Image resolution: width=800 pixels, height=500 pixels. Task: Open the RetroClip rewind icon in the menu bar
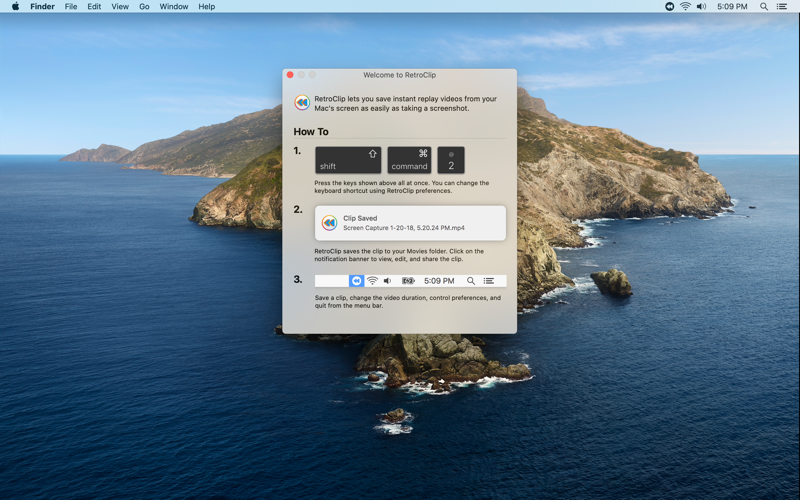click(x=669, y=7)
